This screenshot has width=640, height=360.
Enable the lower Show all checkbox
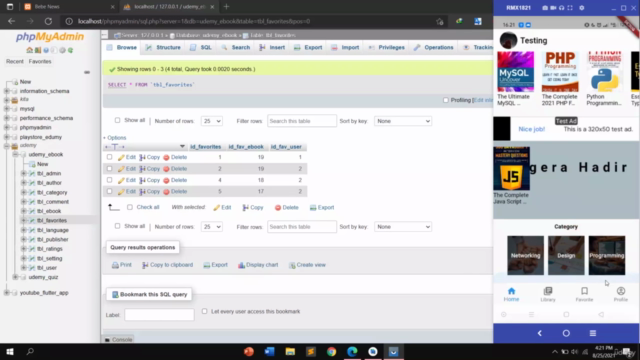(x=118, y=226)
